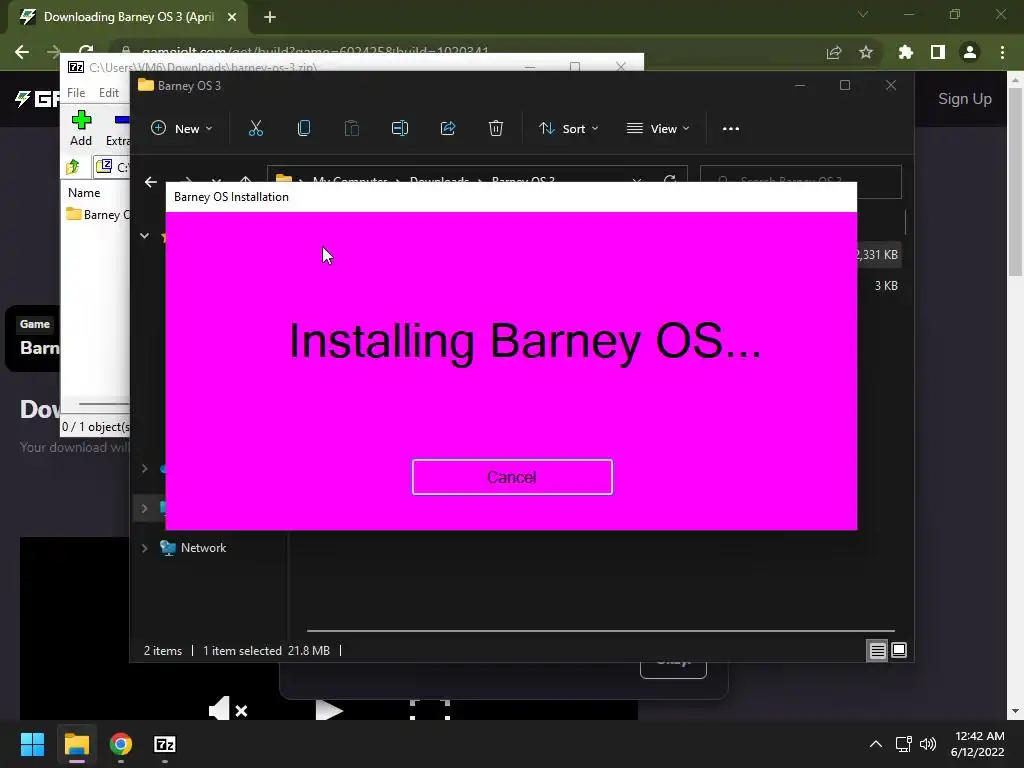Select the Barney folder in 7-Zip list
Image resolution: width=1024 pixels, height=768 pixels.
point(98,214)
